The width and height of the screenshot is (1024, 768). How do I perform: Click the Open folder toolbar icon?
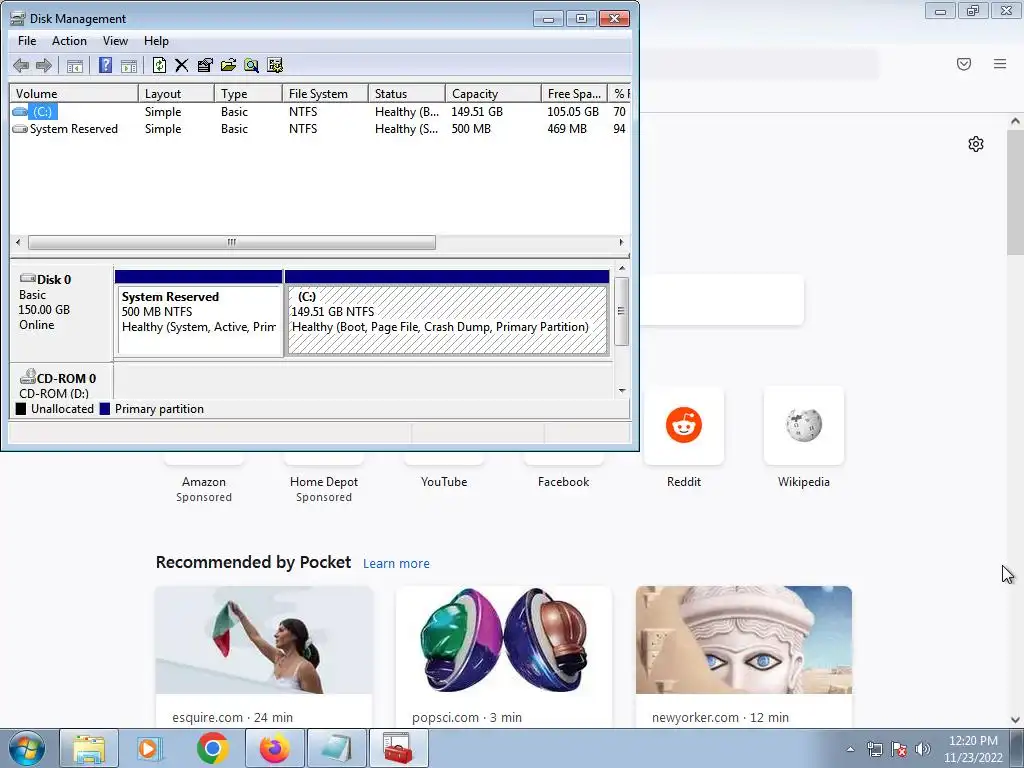coord(229,65)
